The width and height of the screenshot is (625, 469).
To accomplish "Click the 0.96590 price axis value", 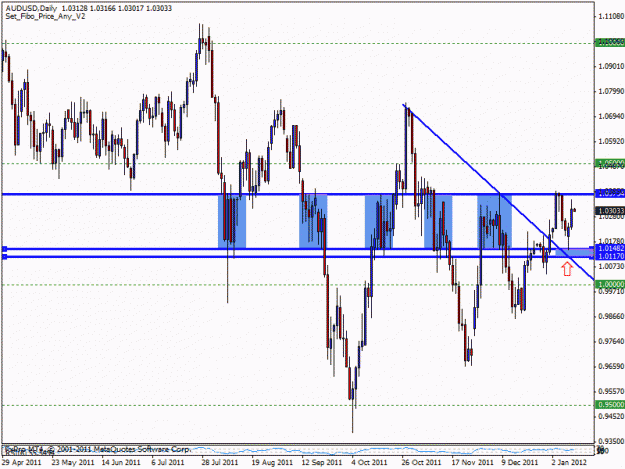I will [x=611, y=366].
